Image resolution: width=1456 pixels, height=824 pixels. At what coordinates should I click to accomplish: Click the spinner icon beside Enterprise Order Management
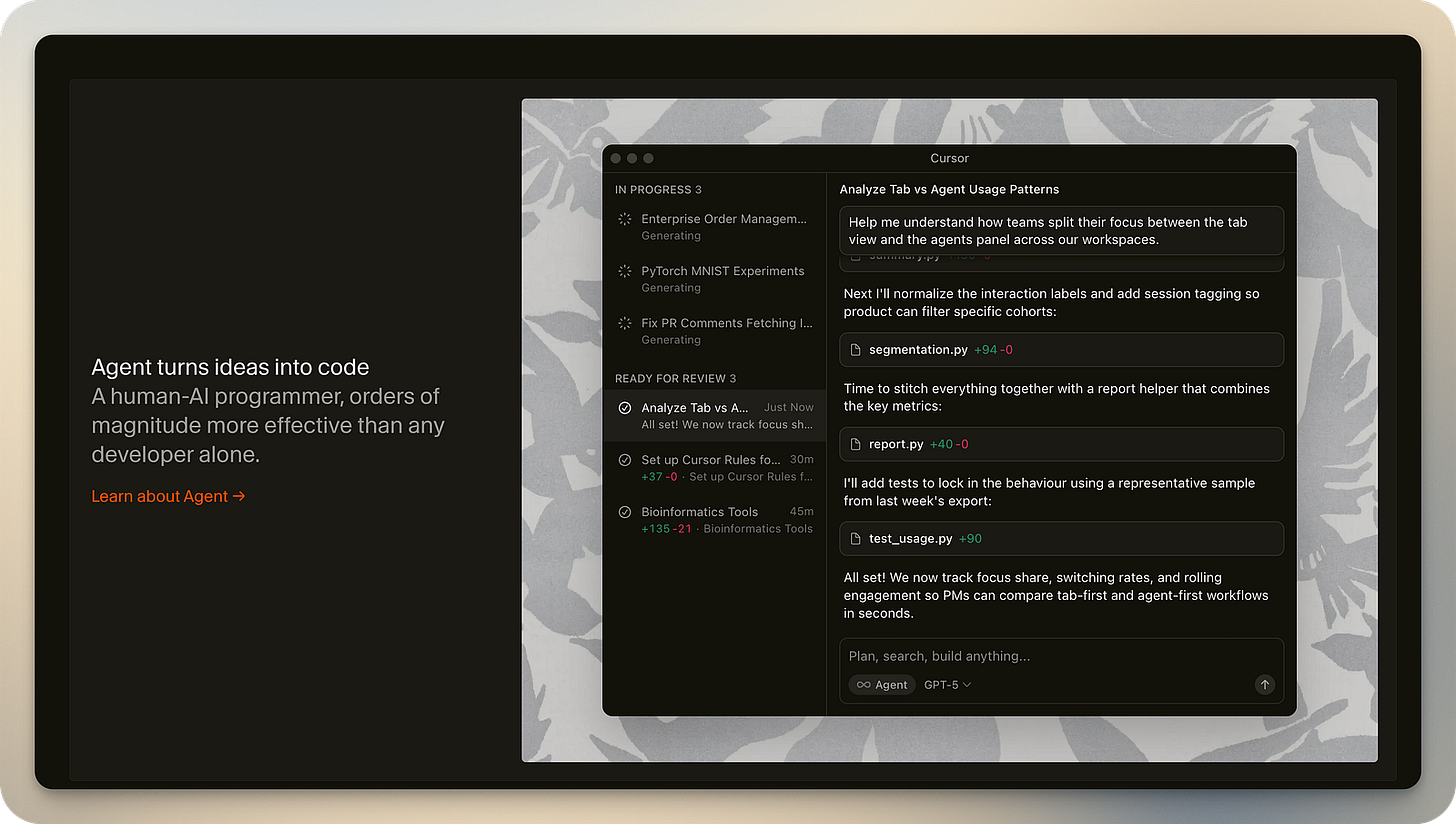[624, 219]
